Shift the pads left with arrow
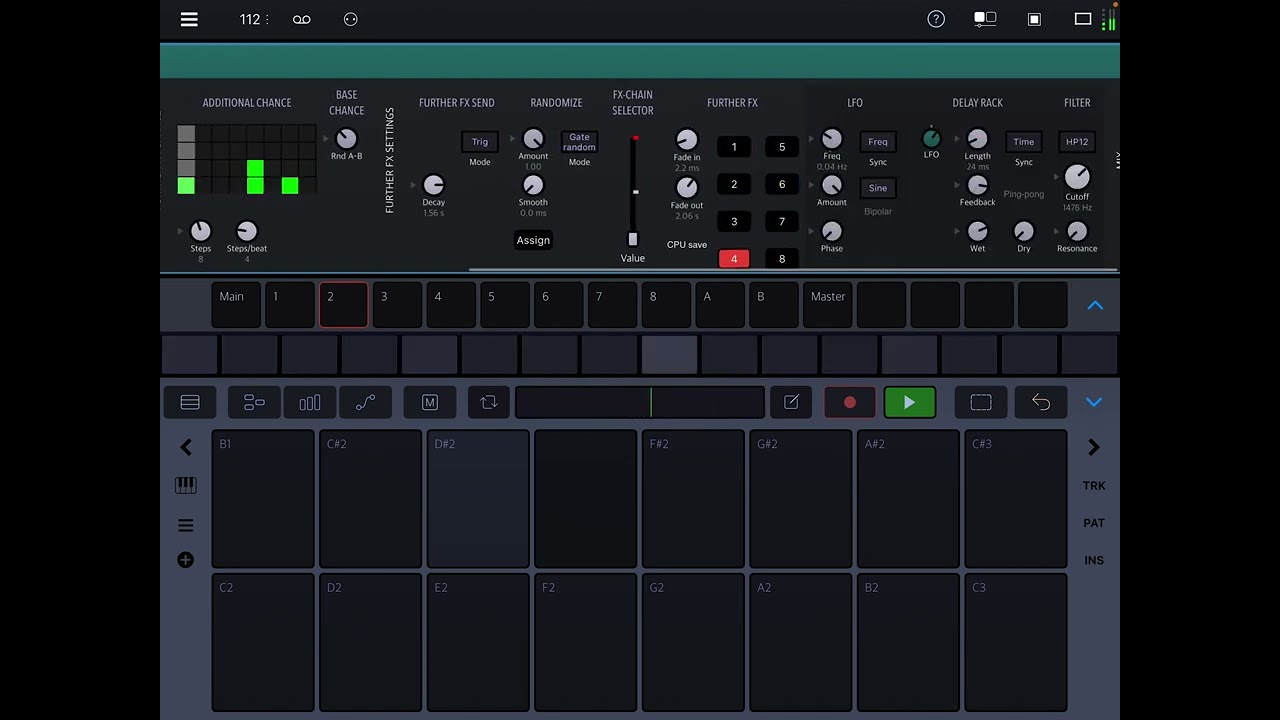 coord(186,448)
